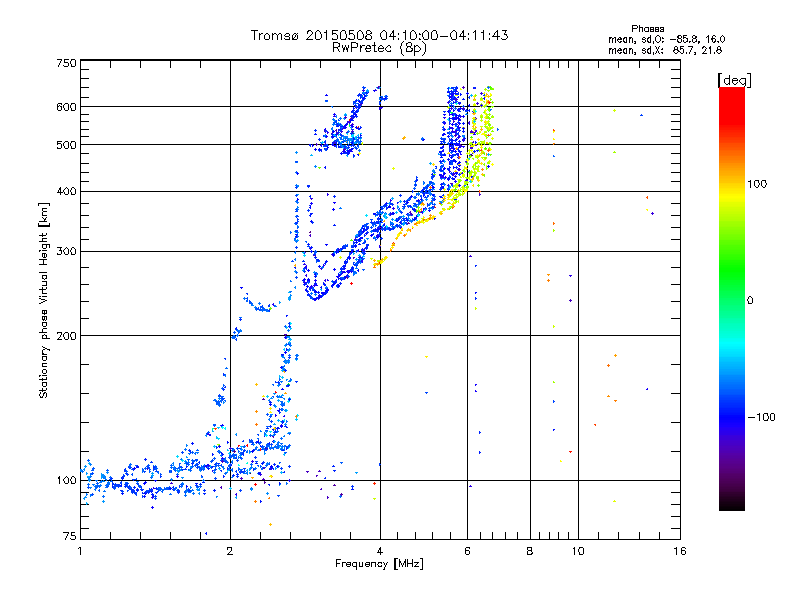Click the blue F-layer cusp minimum near 3 MHz
Screen dimensions: 800x600
coord(315,296)
